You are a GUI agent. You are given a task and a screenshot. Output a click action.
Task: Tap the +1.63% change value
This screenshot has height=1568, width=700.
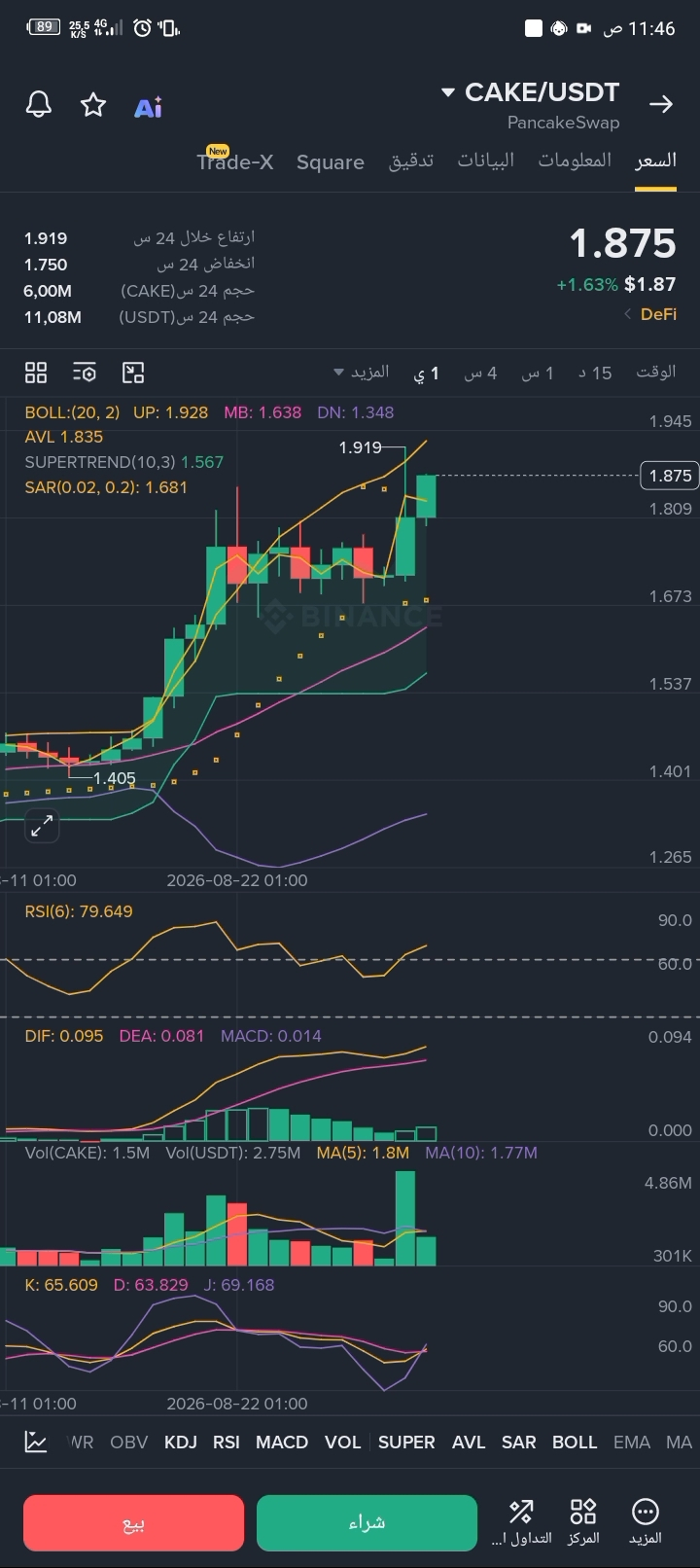(587, 285)
